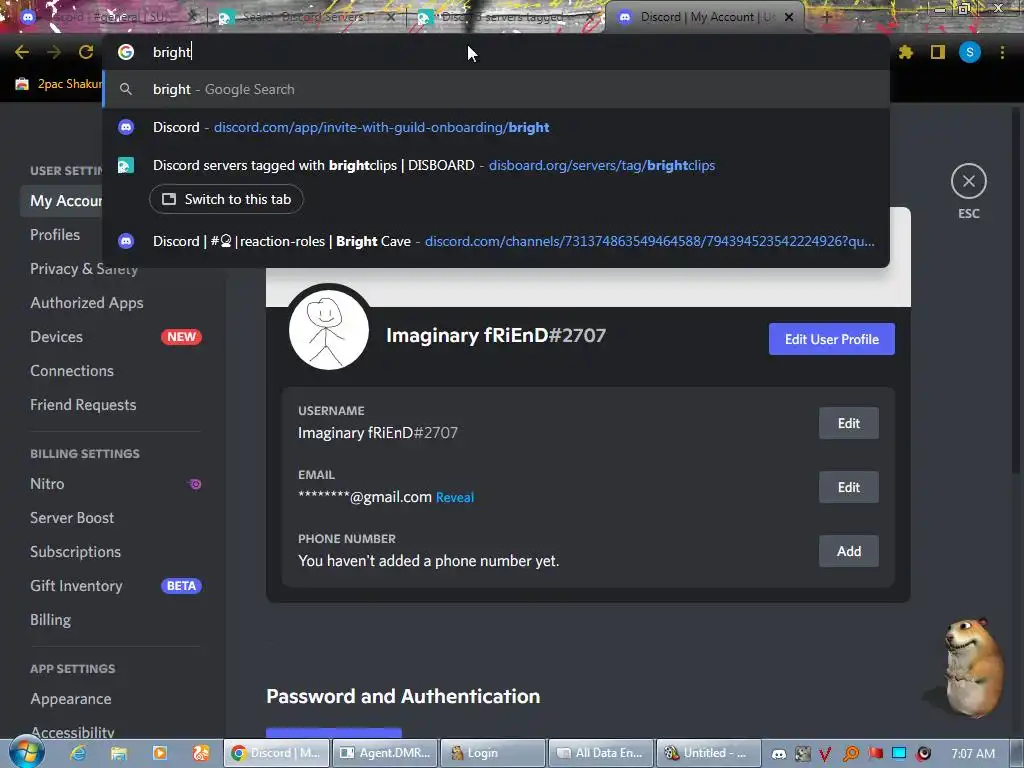Click the red flag Action Center tray icon
This screenshot has width=1024, height=768.
[876, 754]
